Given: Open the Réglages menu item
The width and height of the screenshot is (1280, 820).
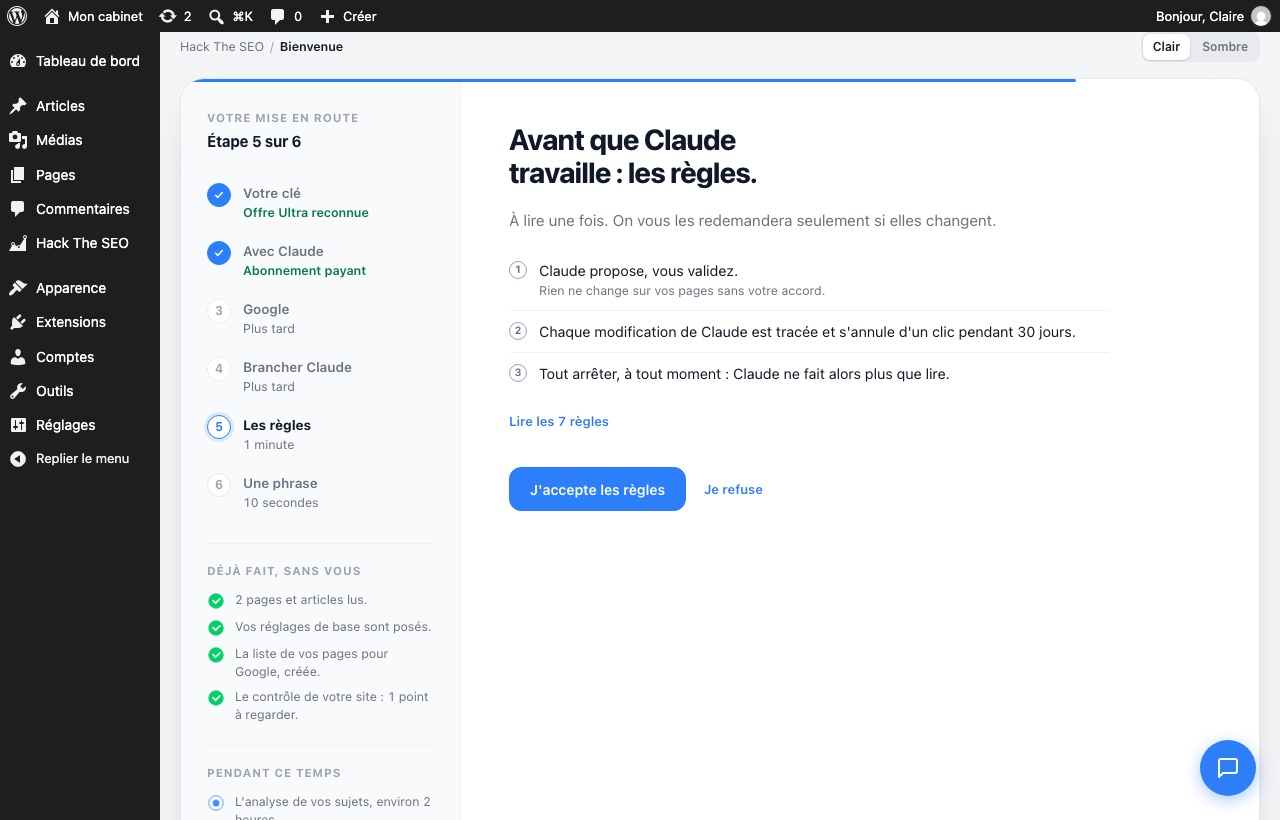Looking at the screenshot, I should point(80,425).
